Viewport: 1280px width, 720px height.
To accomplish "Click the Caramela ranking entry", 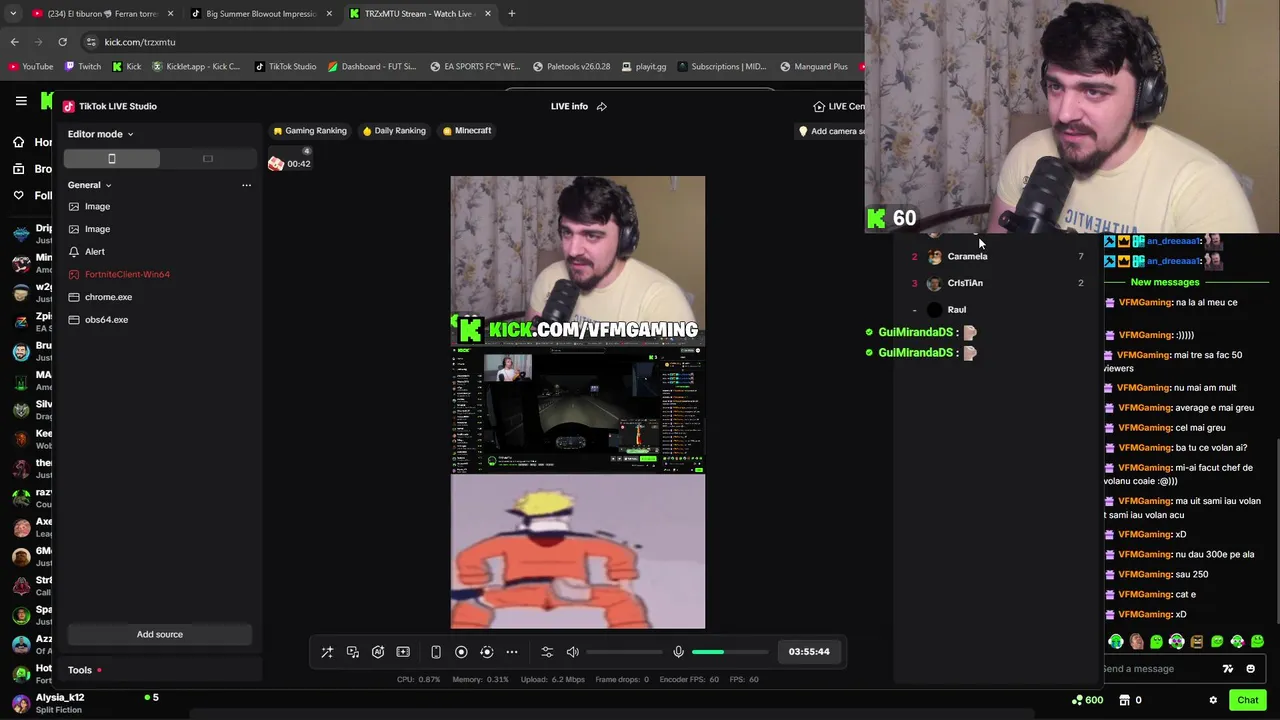I will 996,257.
